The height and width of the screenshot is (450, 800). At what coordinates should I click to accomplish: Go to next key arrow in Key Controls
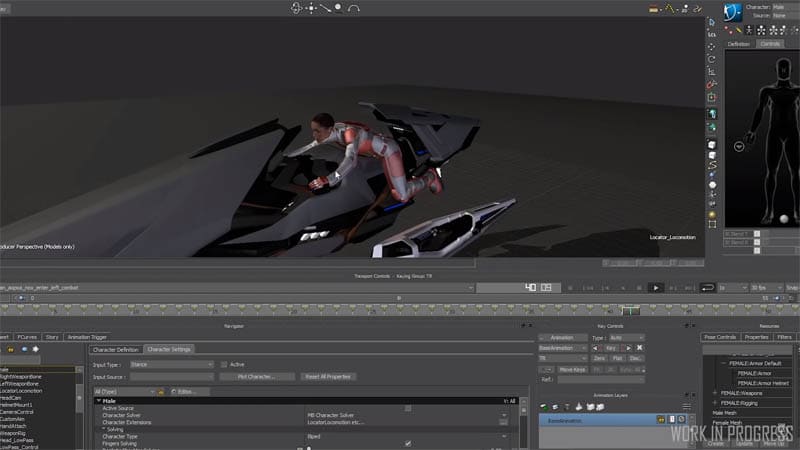pos(628,348)
